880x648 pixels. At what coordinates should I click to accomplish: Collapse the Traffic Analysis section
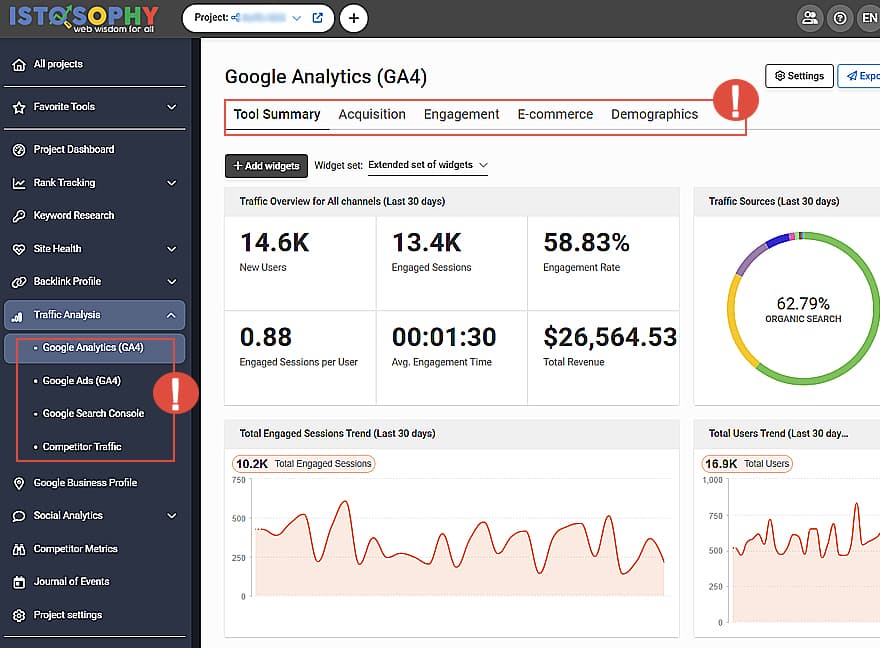tap(171, 315)
